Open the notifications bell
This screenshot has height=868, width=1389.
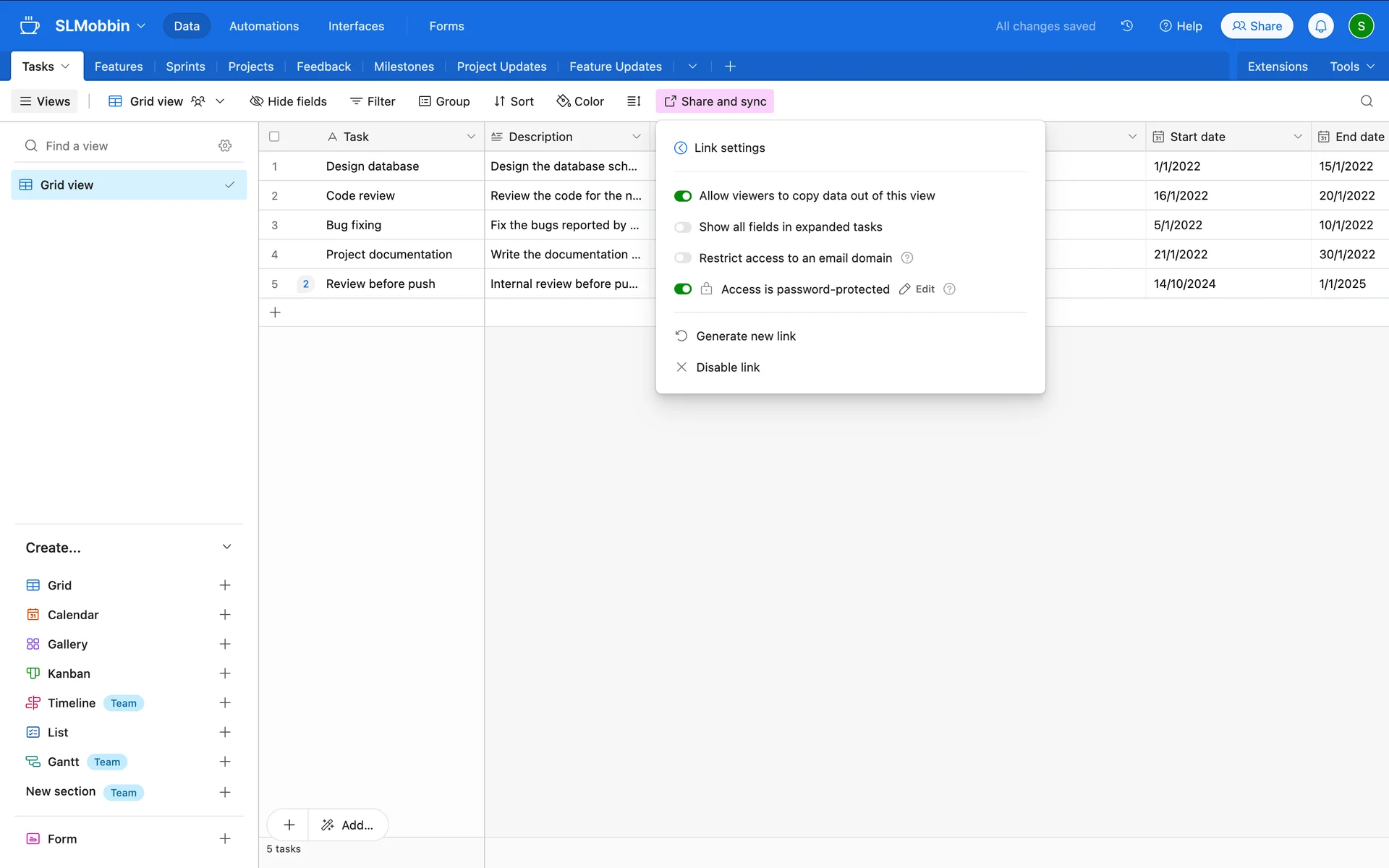[x=1320, y=26]
